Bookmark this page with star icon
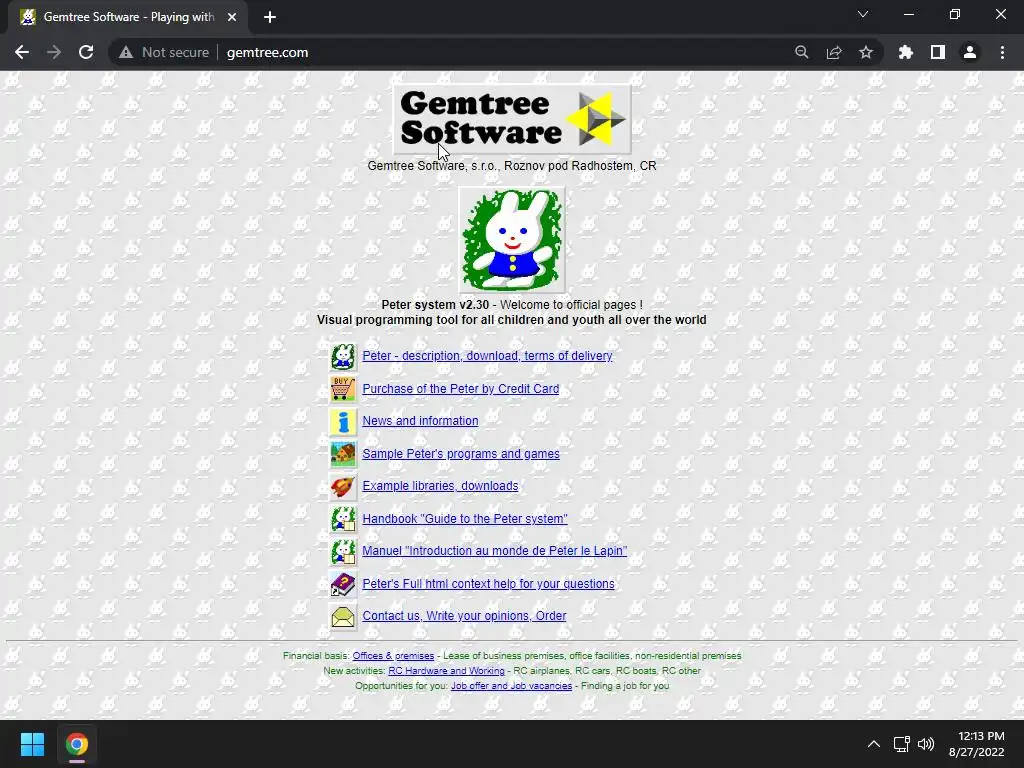Image resolution: width=1024 pixels, height=768 pixels. (866, 52)
